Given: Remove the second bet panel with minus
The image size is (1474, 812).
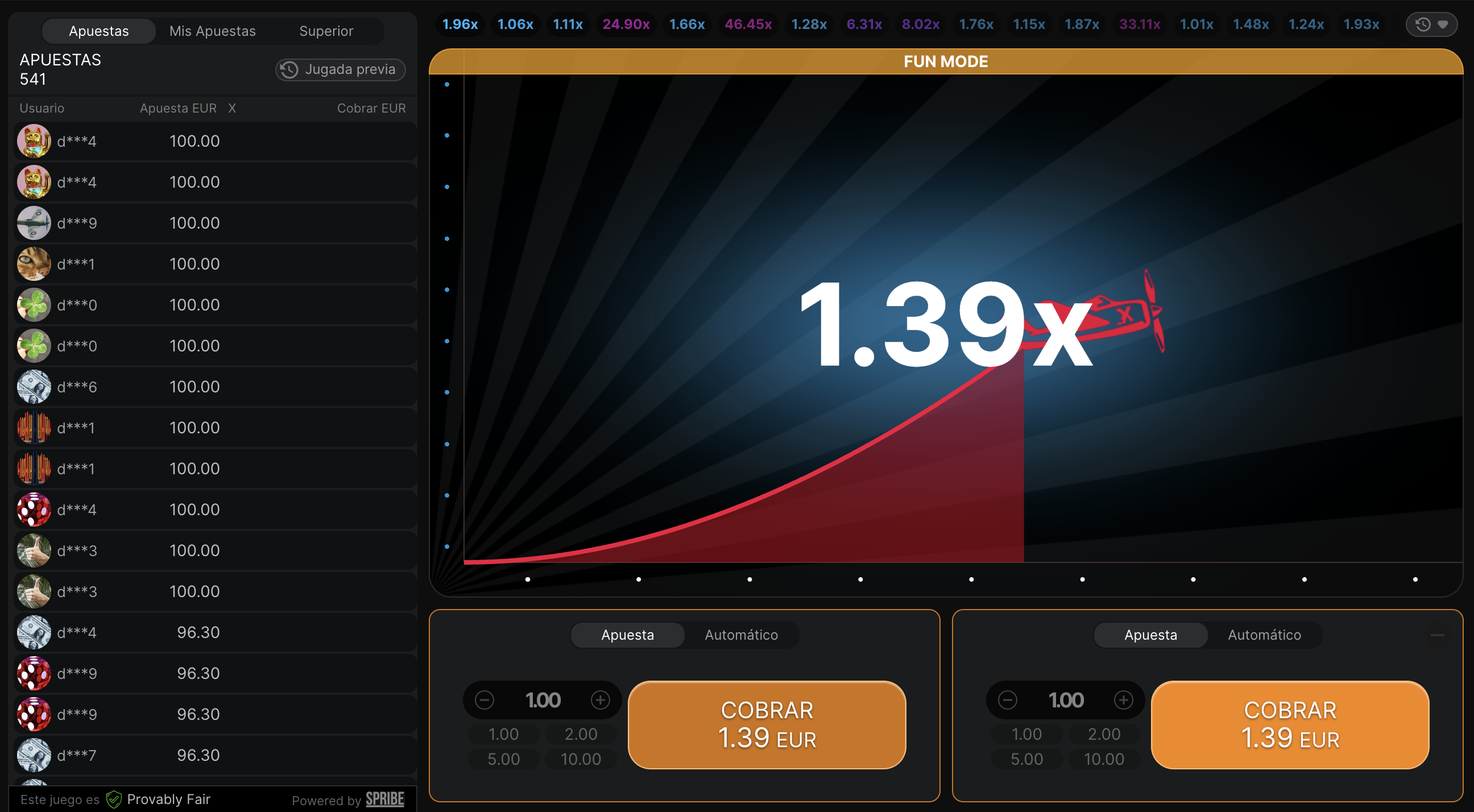Looking at the screenshot, I should click(x=1437, y=635).
